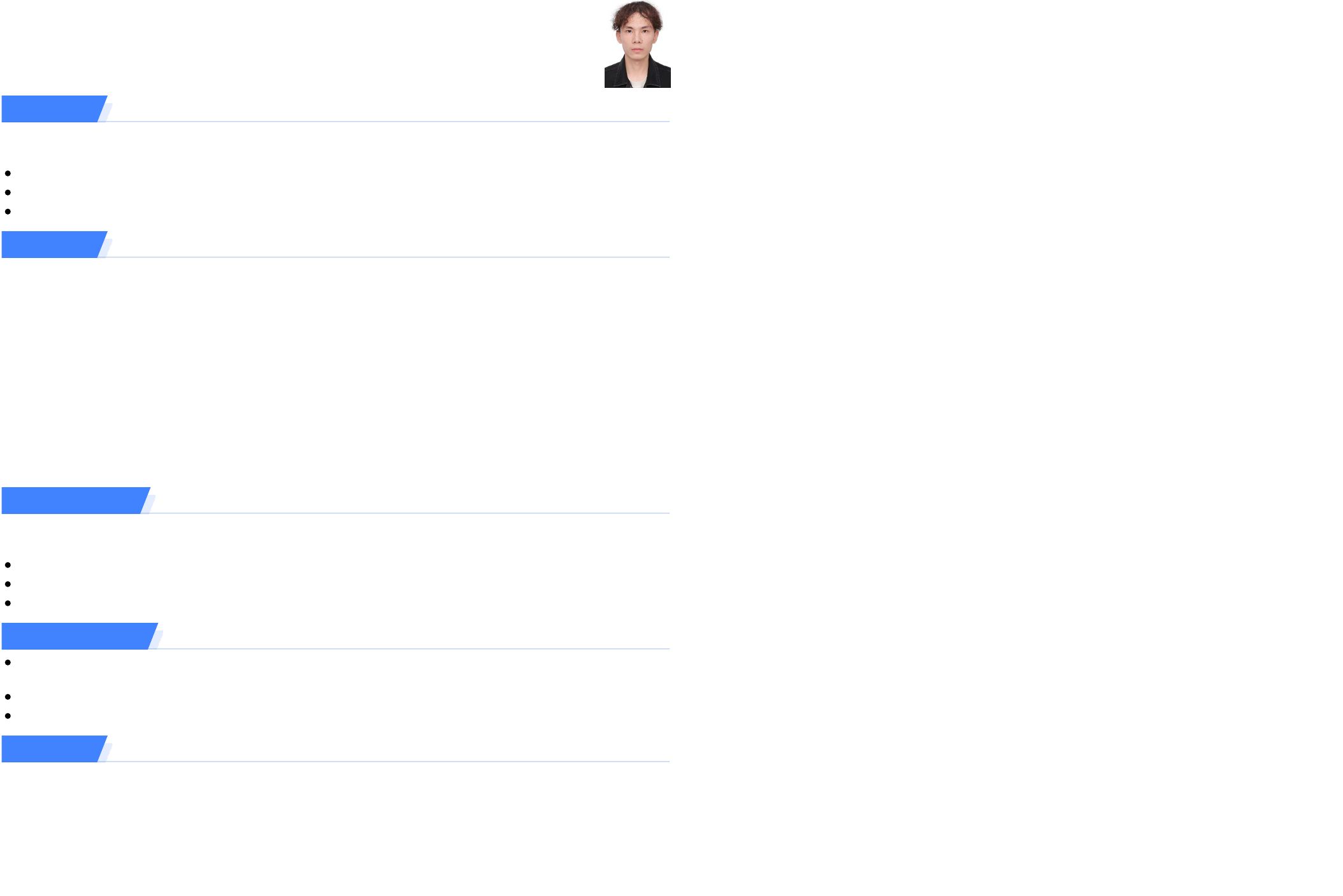Select the topmost blue section header banner
This screenshot has height=896, width=1343.
[52, 109]
